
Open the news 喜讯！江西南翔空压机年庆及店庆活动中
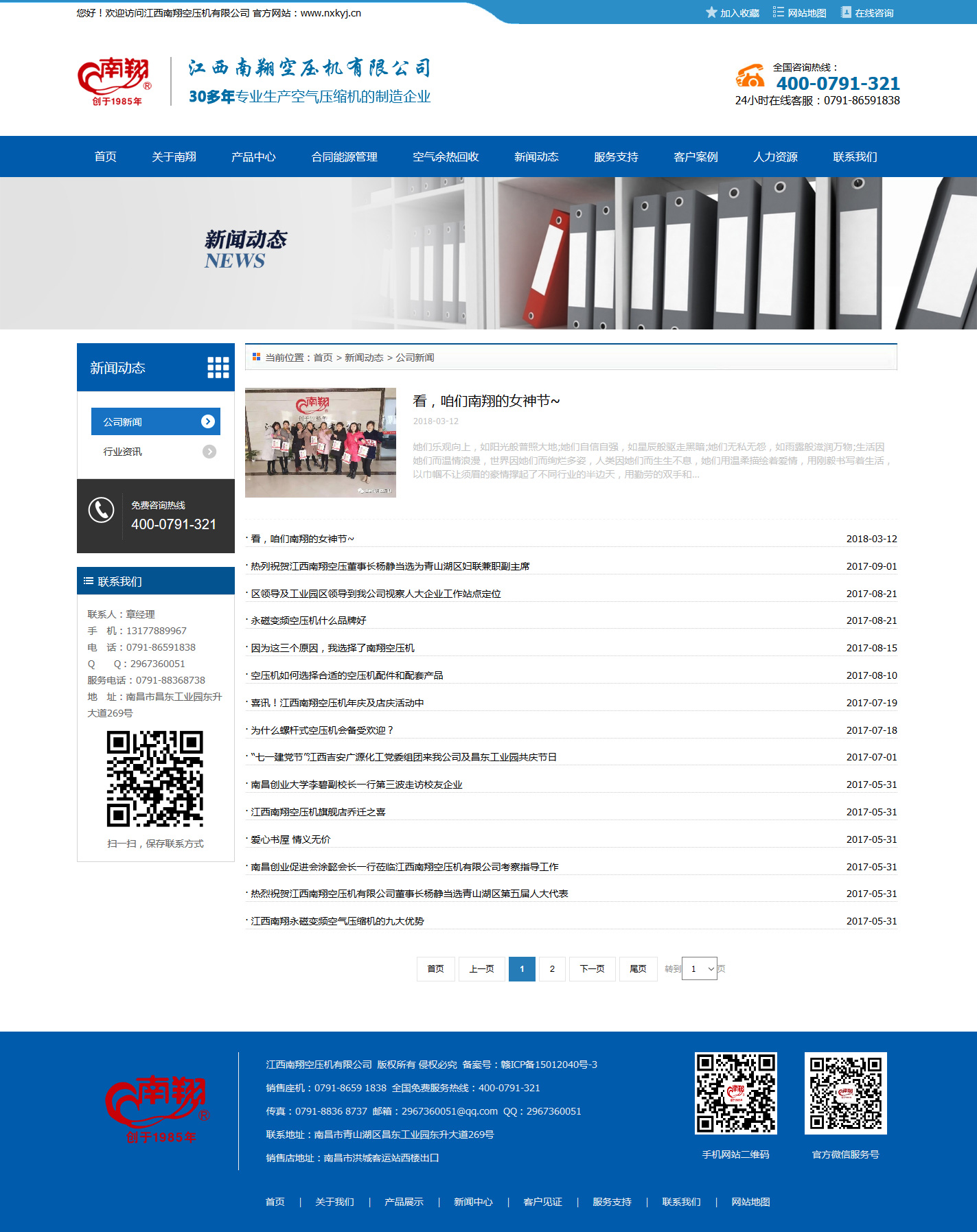pos(337,703)
